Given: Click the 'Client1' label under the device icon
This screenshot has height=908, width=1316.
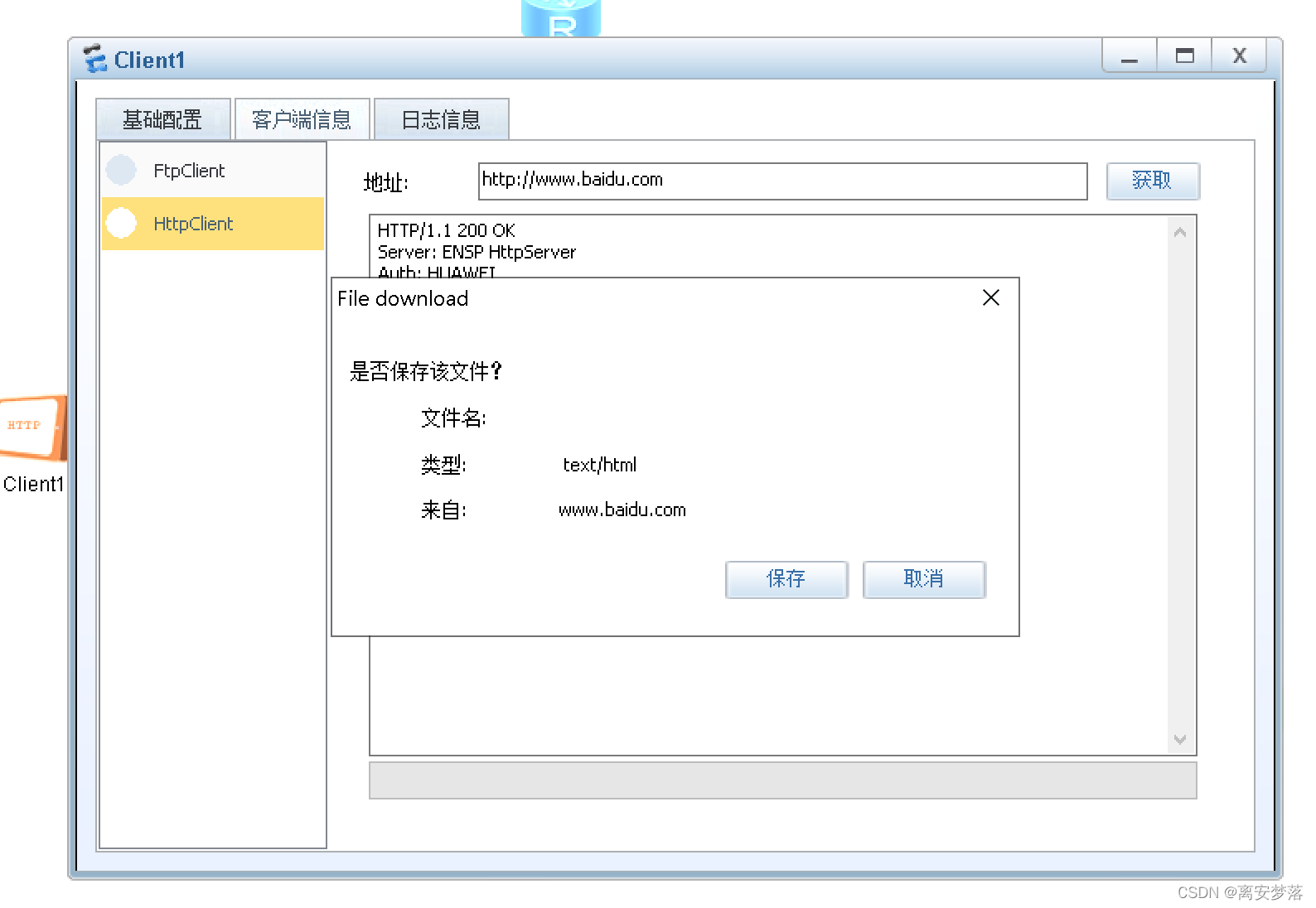Looking at the screenshot, I should click(33, 484).
